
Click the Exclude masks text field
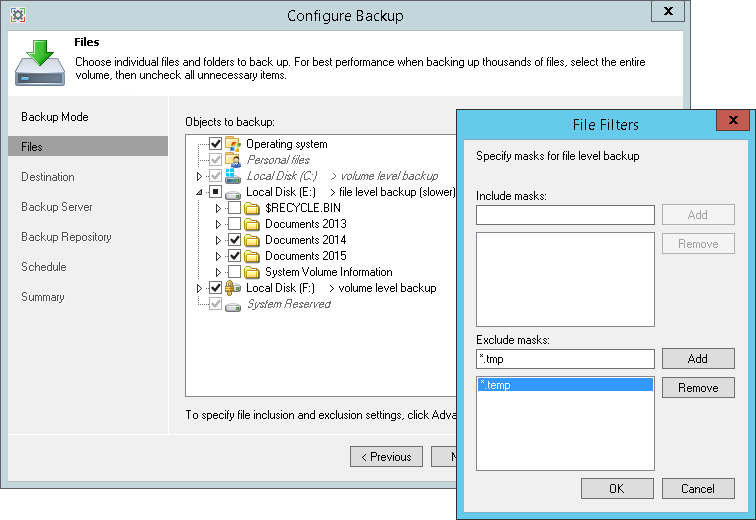565,359
